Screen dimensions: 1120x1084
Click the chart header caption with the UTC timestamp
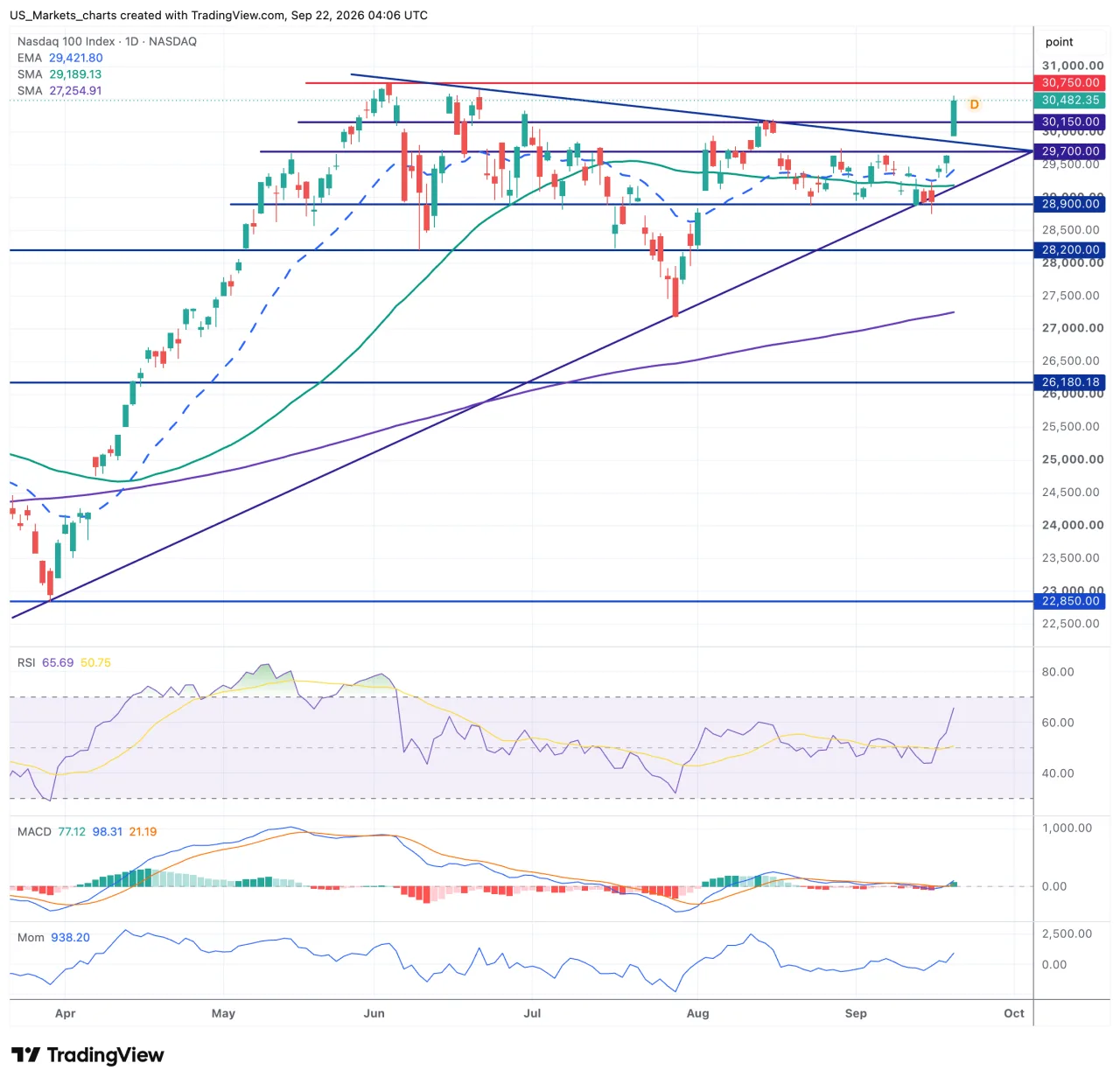point(219,16)
